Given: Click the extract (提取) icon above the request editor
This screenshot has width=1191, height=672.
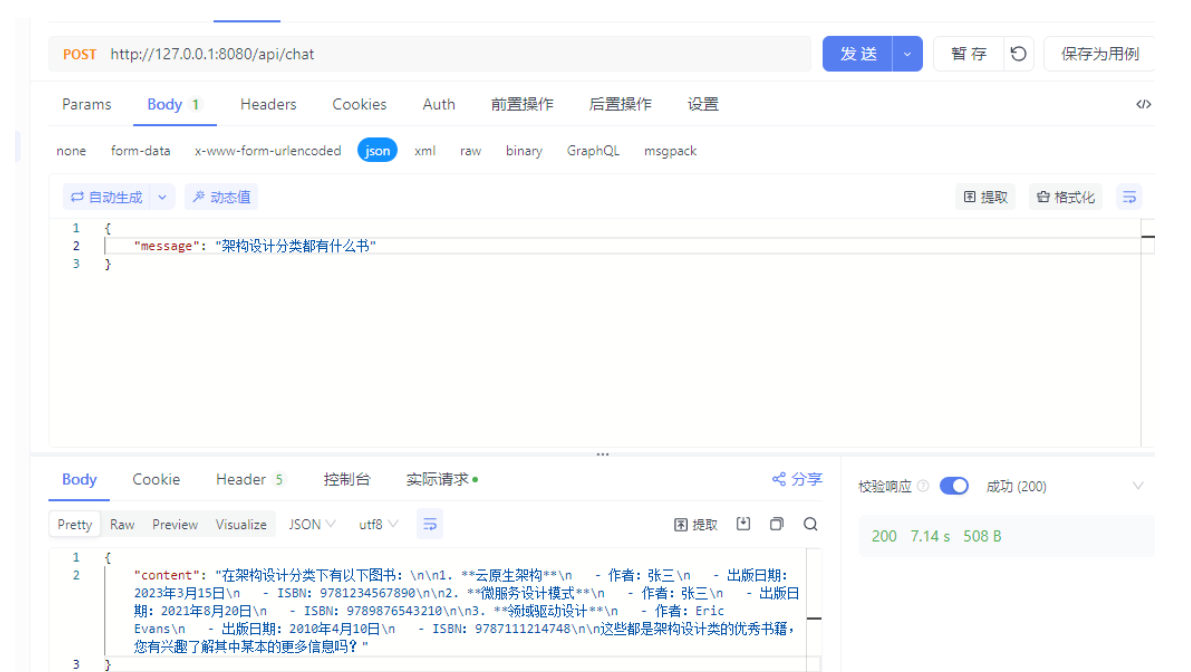Looking at the screenshot, I should click(x=985, y=196).
